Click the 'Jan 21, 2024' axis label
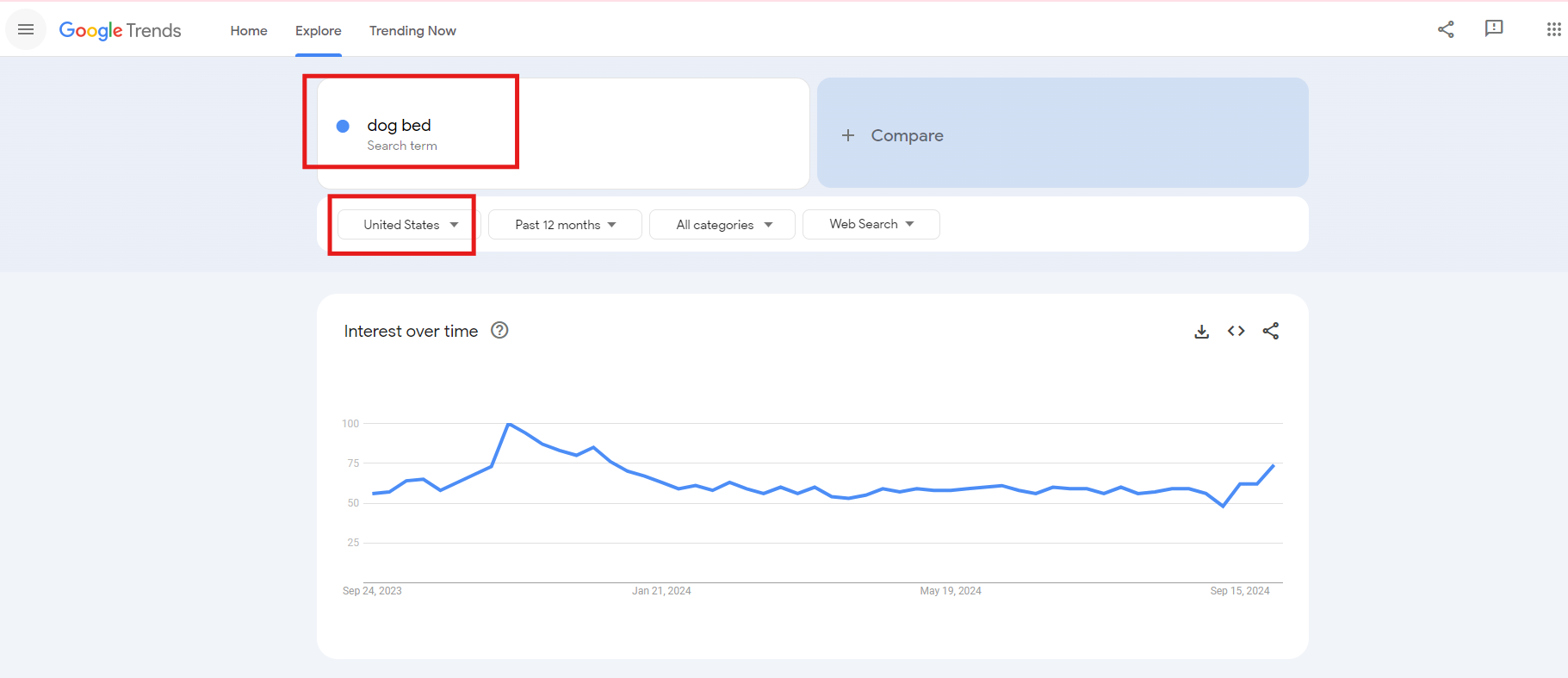The width and height of the screenshot is (1568, 678). click(x=661, y=591)
